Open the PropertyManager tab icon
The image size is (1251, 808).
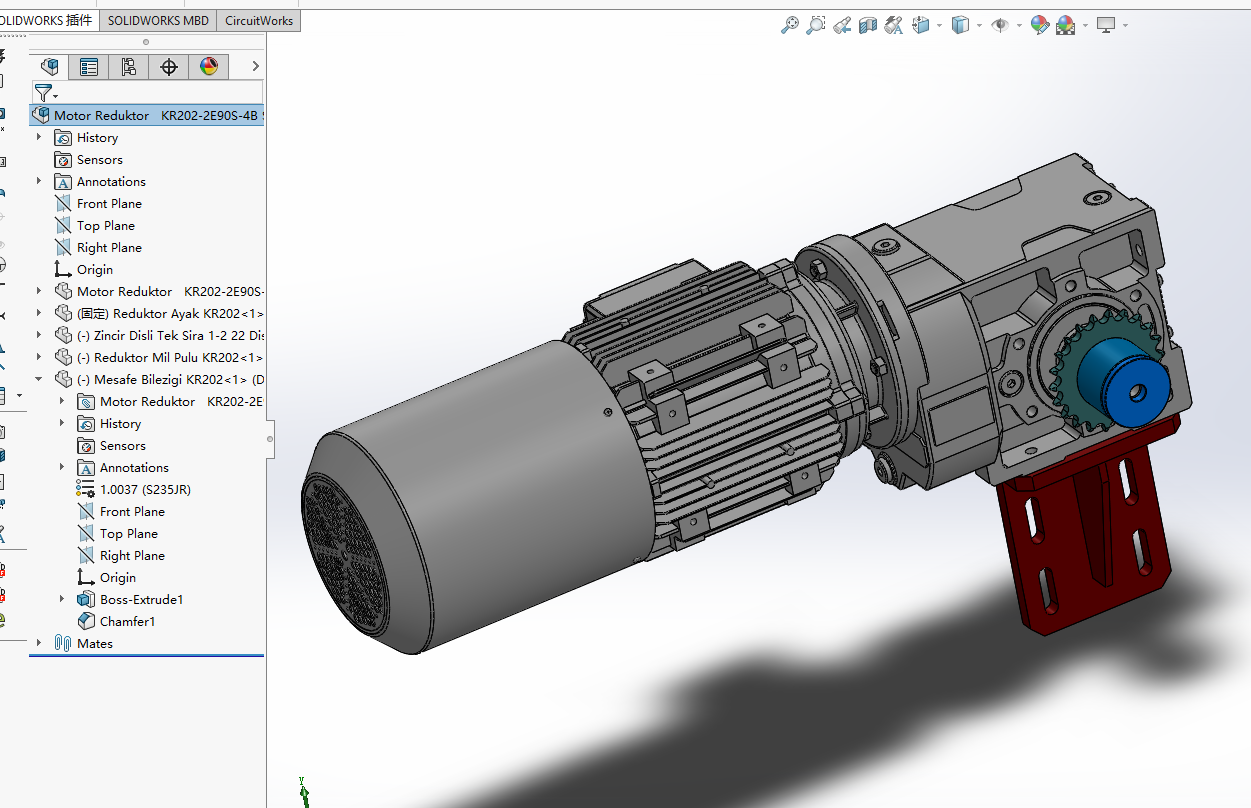tap(89, 67)
